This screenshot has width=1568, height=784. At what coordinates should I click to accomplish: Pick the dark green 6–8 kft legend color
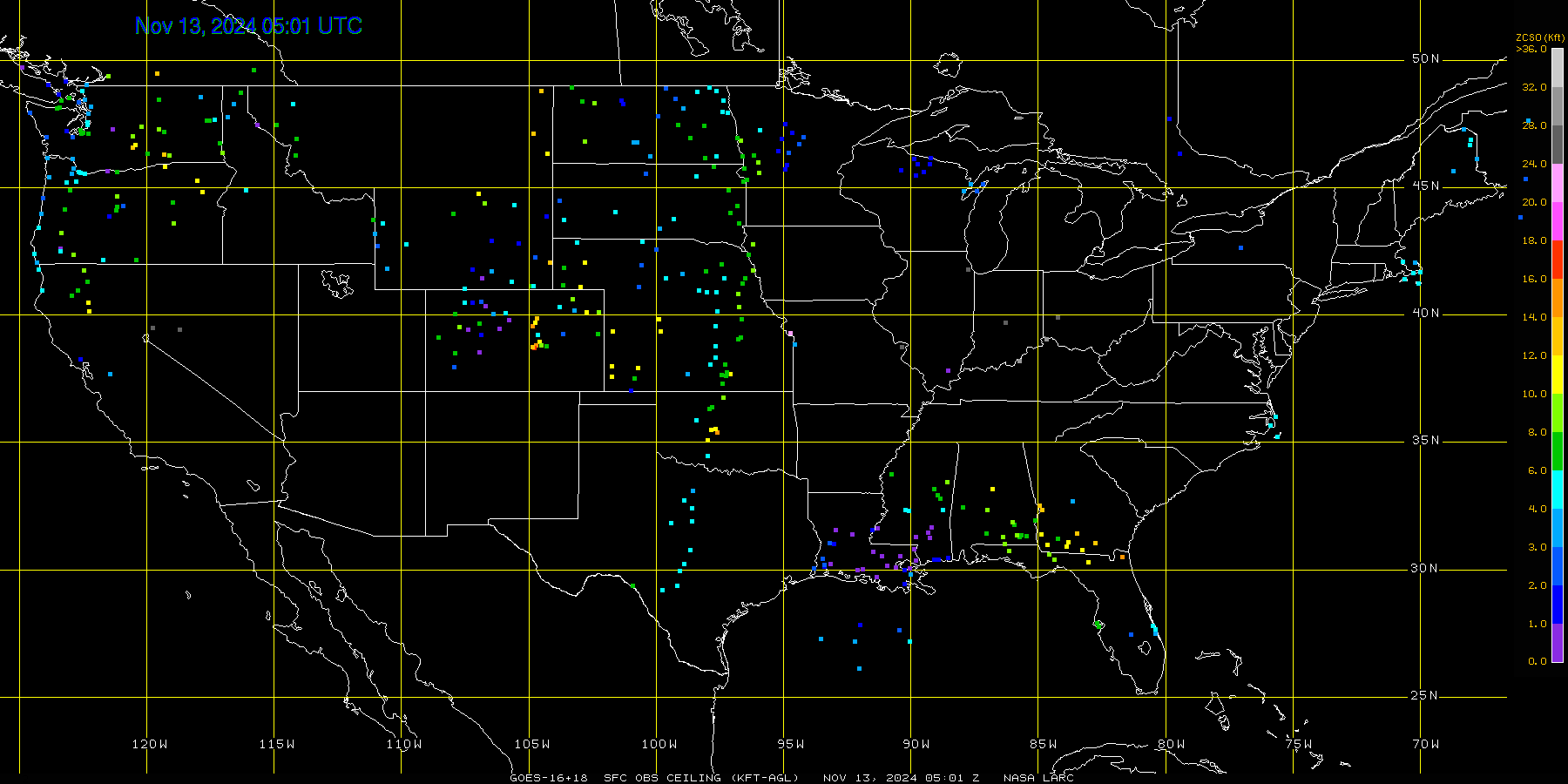coord(1558,451)
